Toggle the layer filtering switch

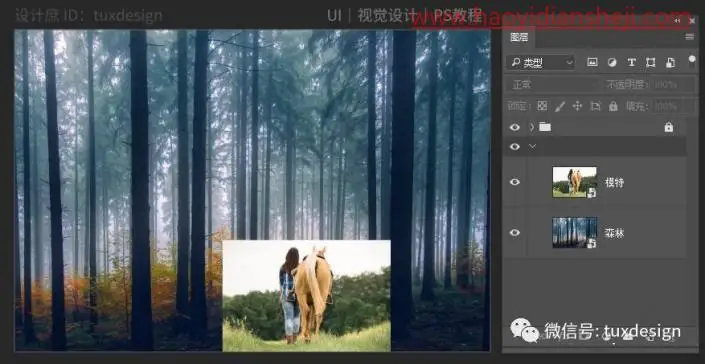pos(692,62)
